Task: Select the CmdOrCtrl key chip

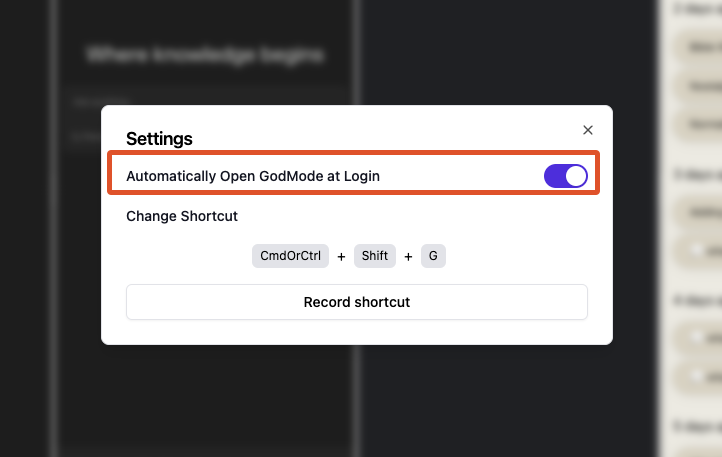Action: (291, 256)
